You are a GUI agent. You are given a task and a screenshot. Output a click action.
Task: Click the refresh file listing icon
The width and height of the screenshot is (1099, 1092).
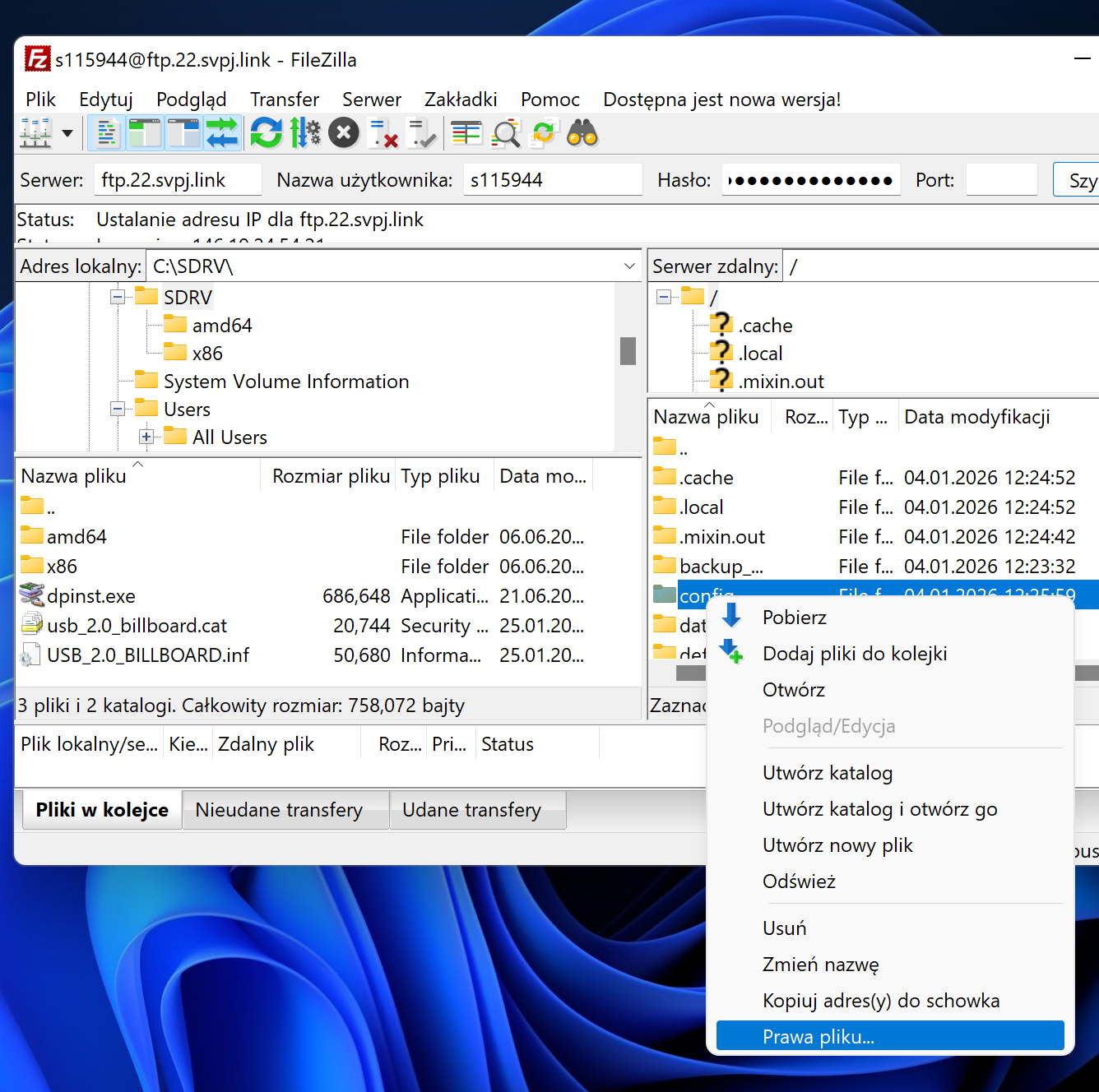click(x=266, y=132)
